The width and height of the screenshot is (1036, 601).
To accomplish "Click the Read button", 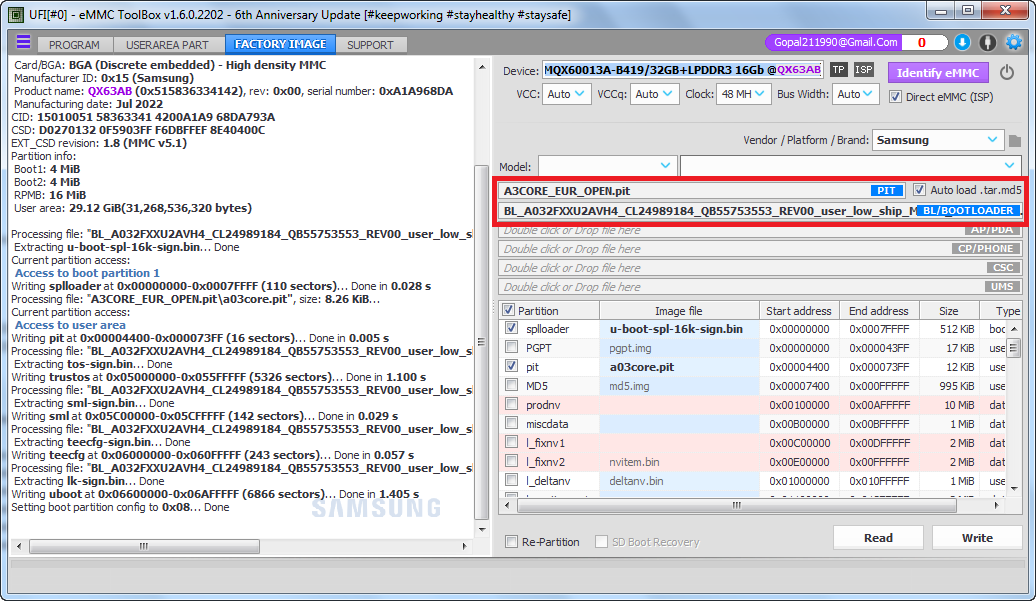I will coord(878,538).
